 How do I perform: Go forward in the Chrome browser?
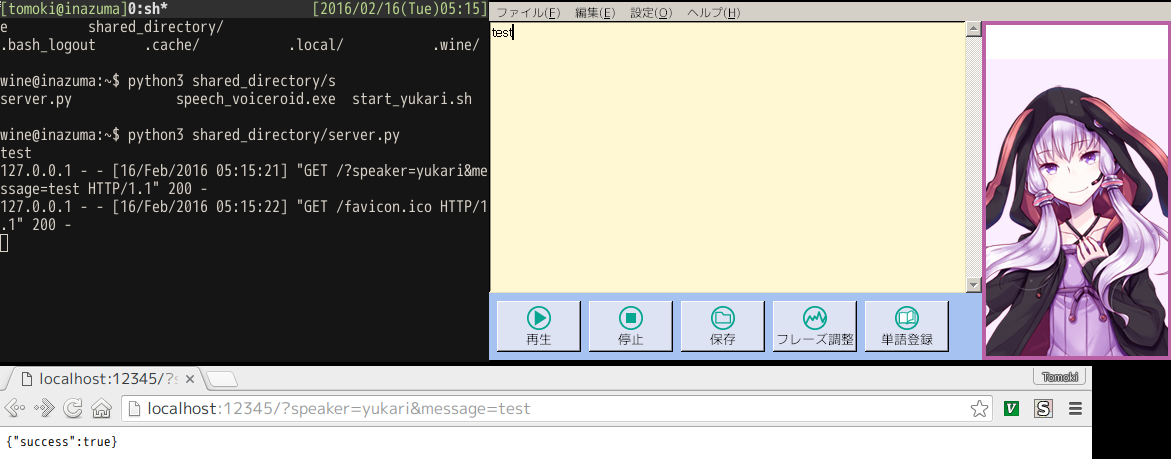click(x=45, y=408)
